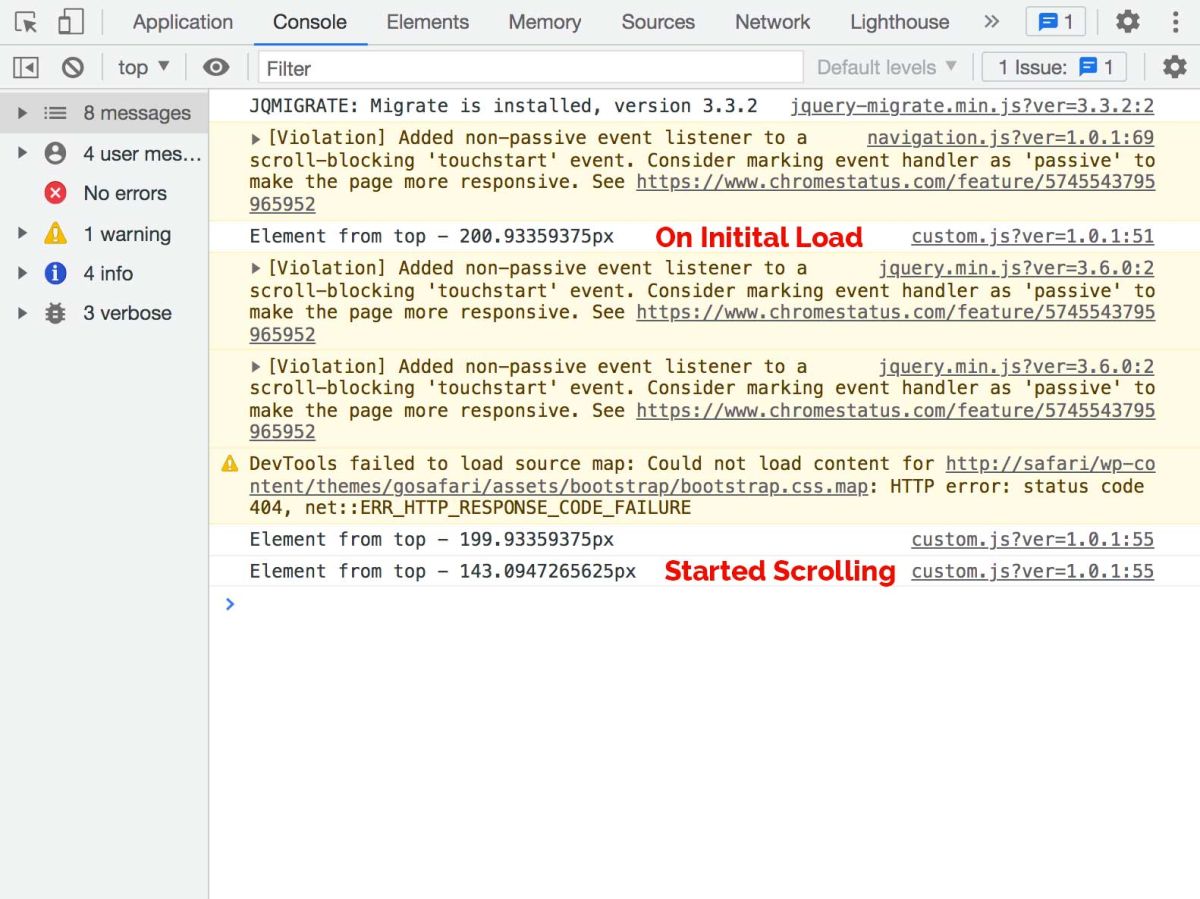Open the three-dot customize menu

tap(1176, 22)
